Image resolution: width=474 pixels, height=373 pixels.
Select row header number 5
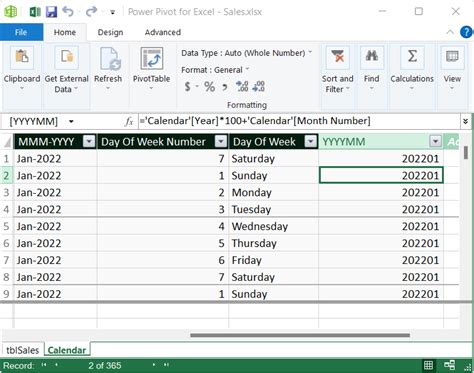[6, 226]
